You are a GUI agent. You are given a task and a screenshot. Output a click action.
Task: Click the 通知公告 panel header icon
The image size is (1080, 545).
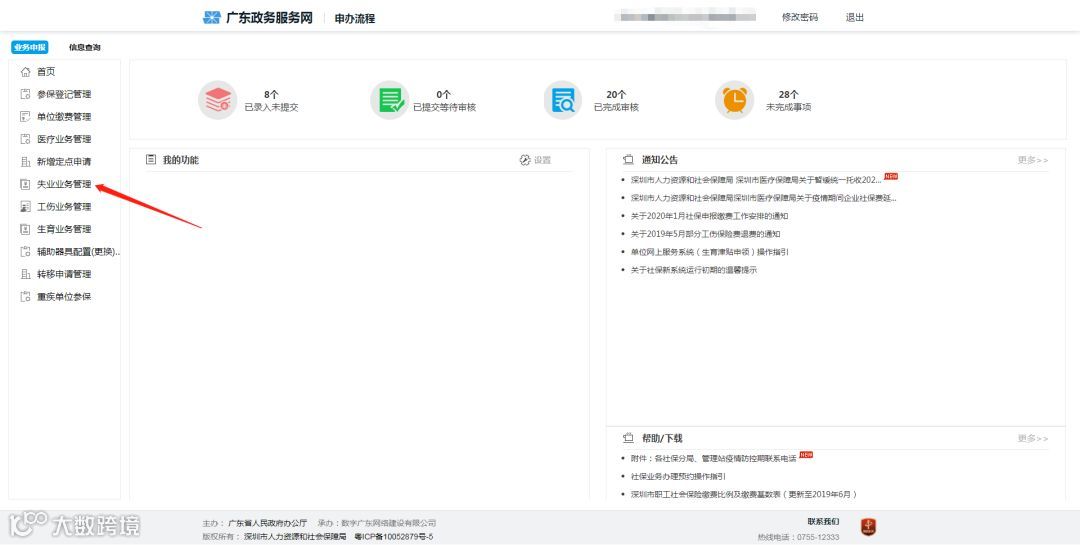(x=628, y=160)
